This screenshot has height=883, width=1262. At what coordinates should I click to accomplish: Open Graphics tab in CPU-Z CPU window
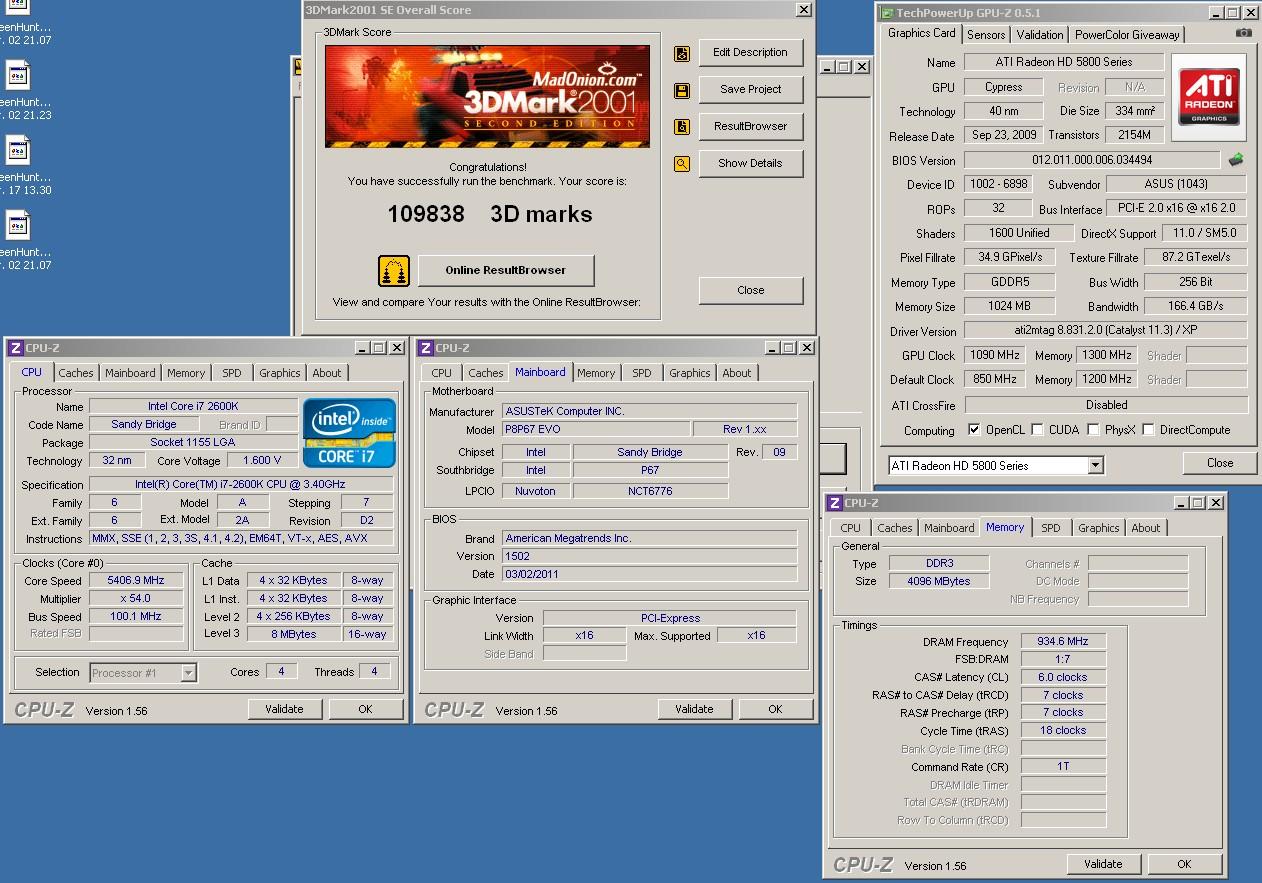(280, 373)
